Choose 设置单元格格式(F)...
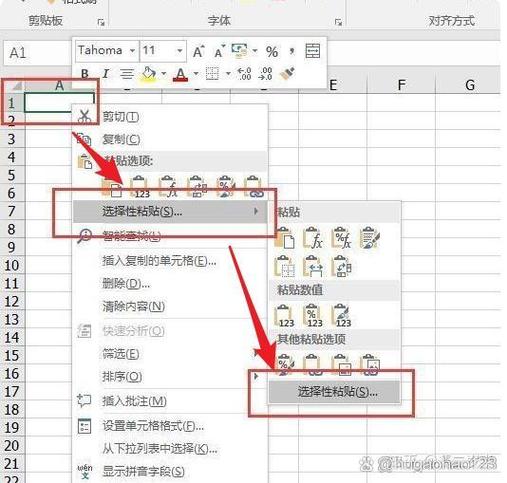Viewport: 507px width, 483px height. 170,426
